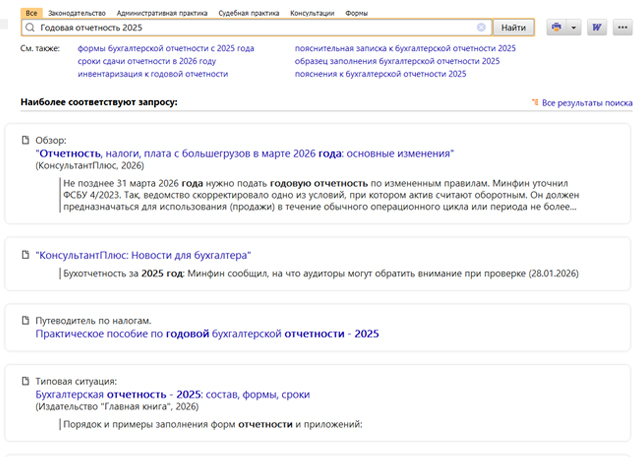Click inside the search query input field

coord(250,28)
